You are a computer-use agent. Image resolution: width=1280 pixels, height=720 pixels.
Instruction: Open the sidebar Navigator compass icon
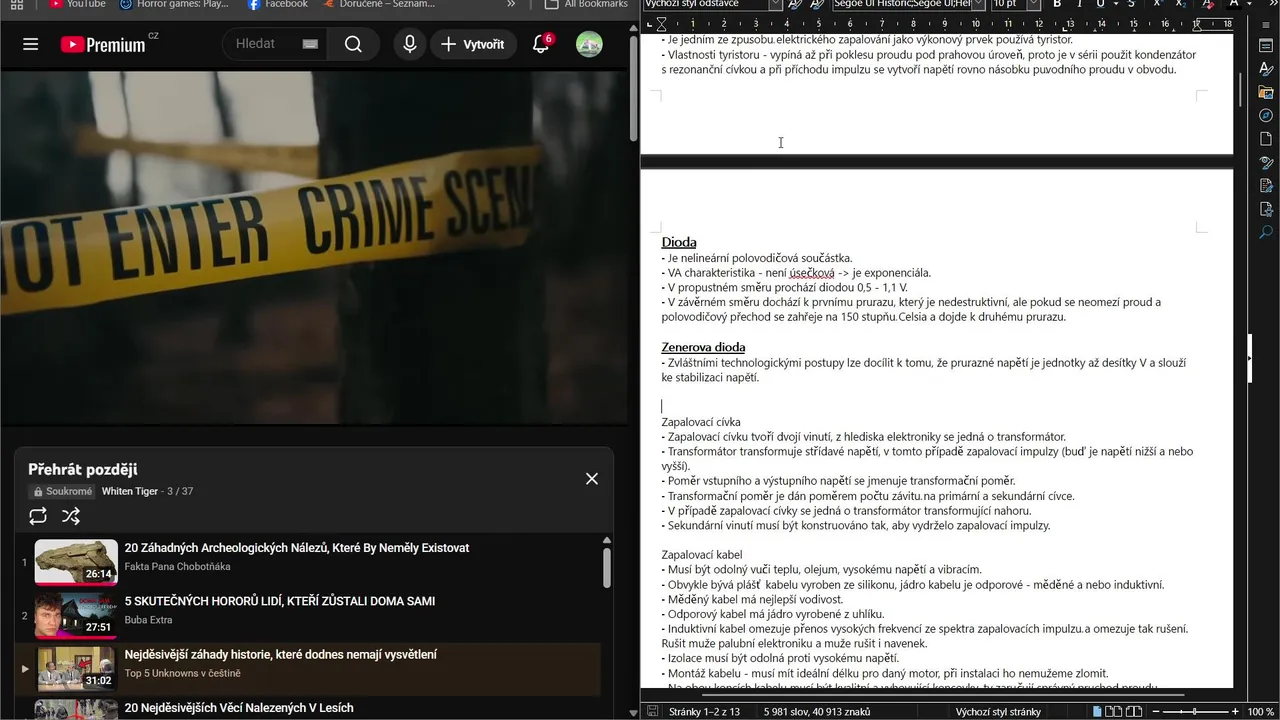point(1266,116)
